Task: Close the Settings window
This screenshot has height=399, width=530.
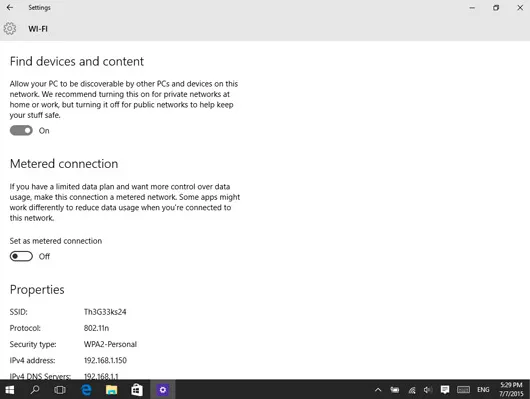Action: coord(520,7)
